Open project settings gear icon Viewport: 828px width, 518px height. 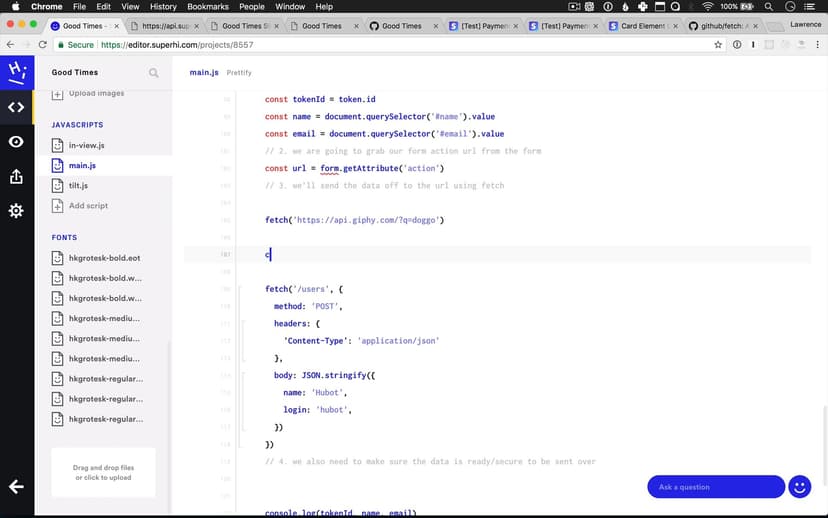click(x=16, y=211)
